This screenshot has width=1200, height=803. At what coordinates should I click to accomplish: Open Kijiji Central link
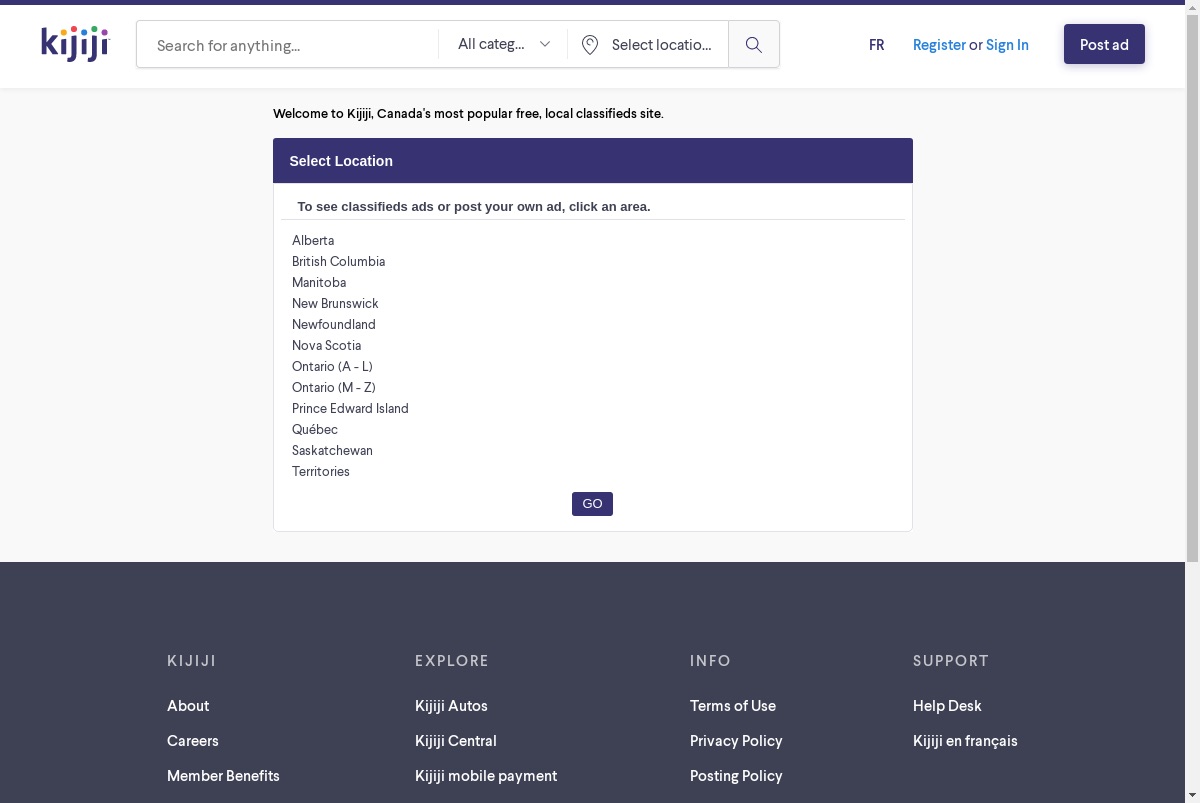point(456,741)
